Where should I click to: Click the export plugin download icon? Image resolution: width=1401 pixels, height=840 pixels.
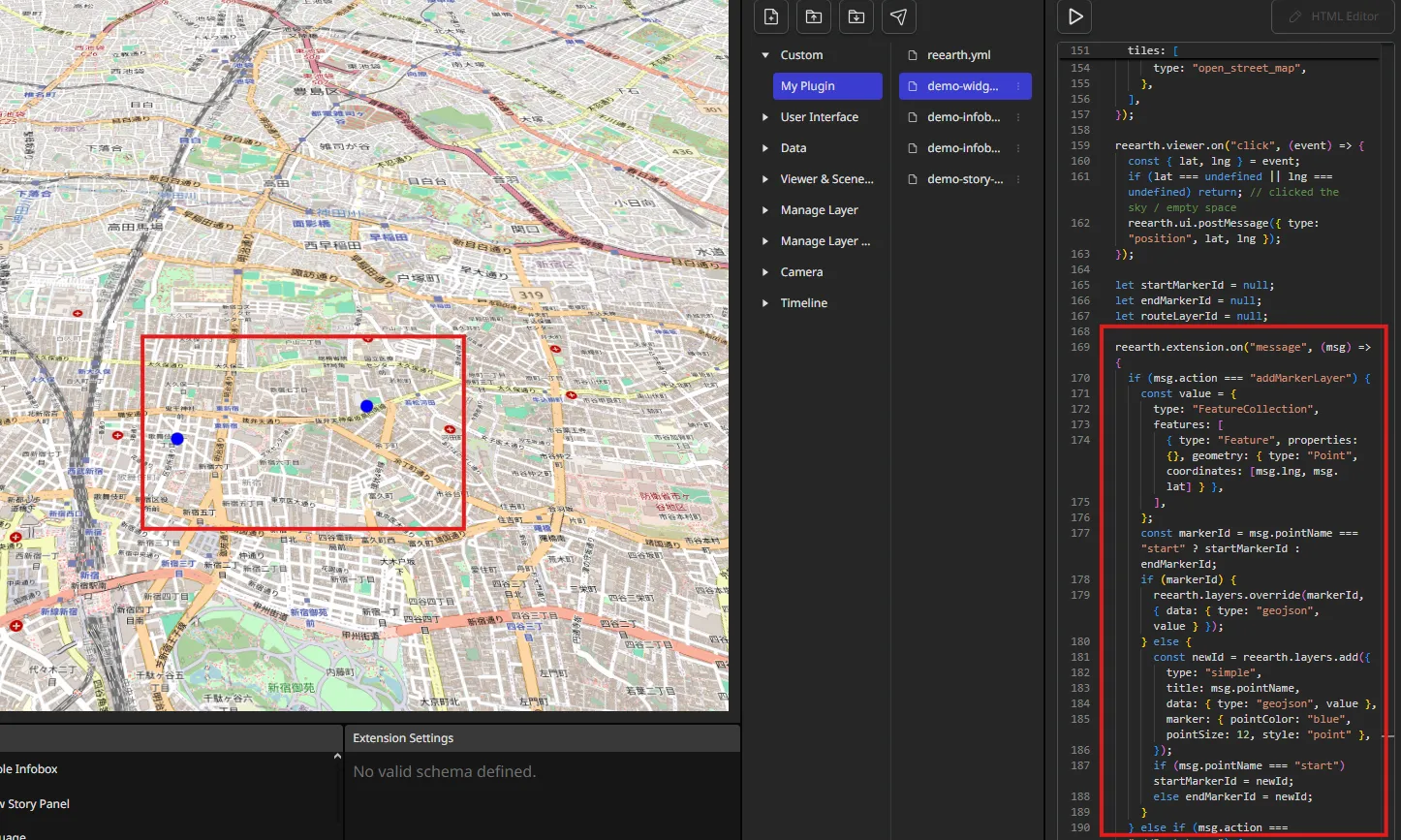coord(856,16)
